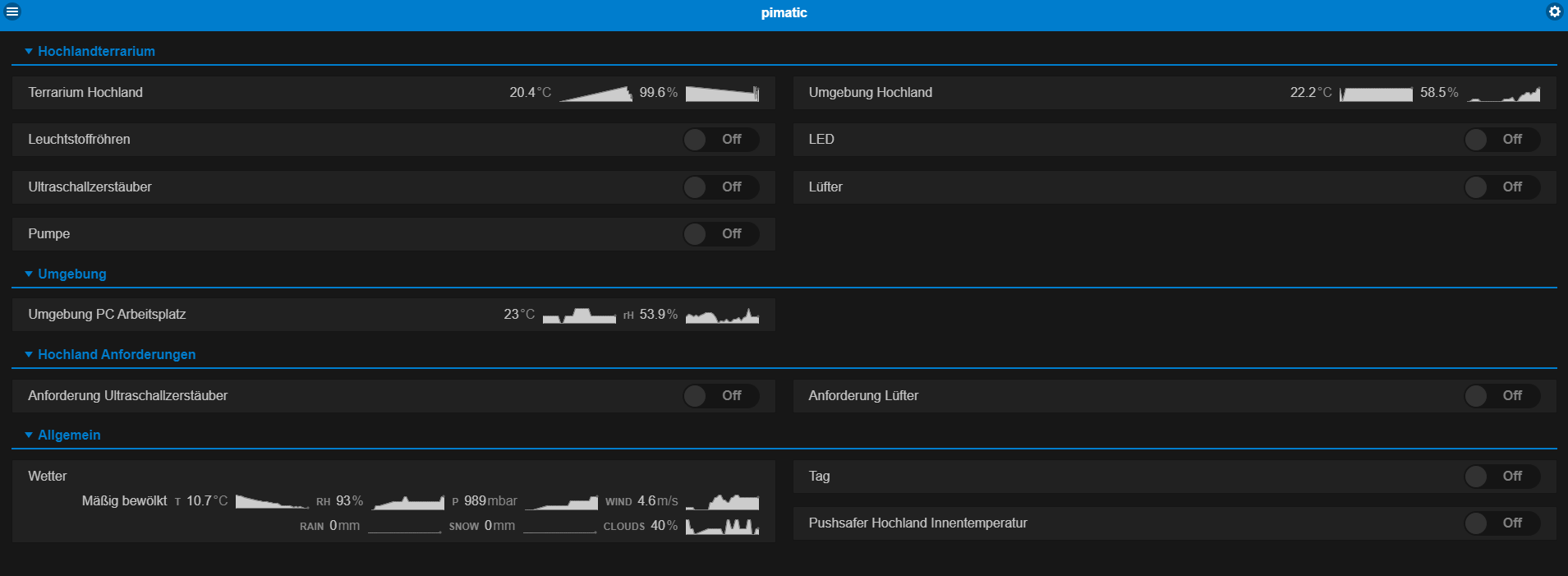Open weather RH humidity sparkline
Image resolution: width=1568 pixels, height=576 pixels.
point(408,502)
